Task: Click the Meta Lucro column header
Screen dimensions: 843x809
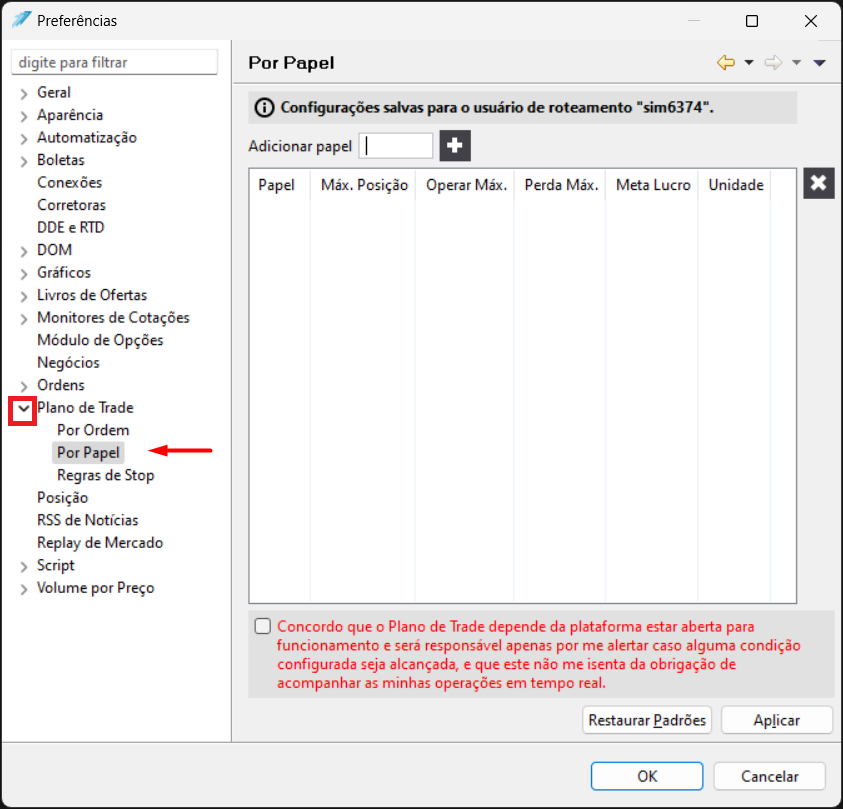Action: pos(653,185)
